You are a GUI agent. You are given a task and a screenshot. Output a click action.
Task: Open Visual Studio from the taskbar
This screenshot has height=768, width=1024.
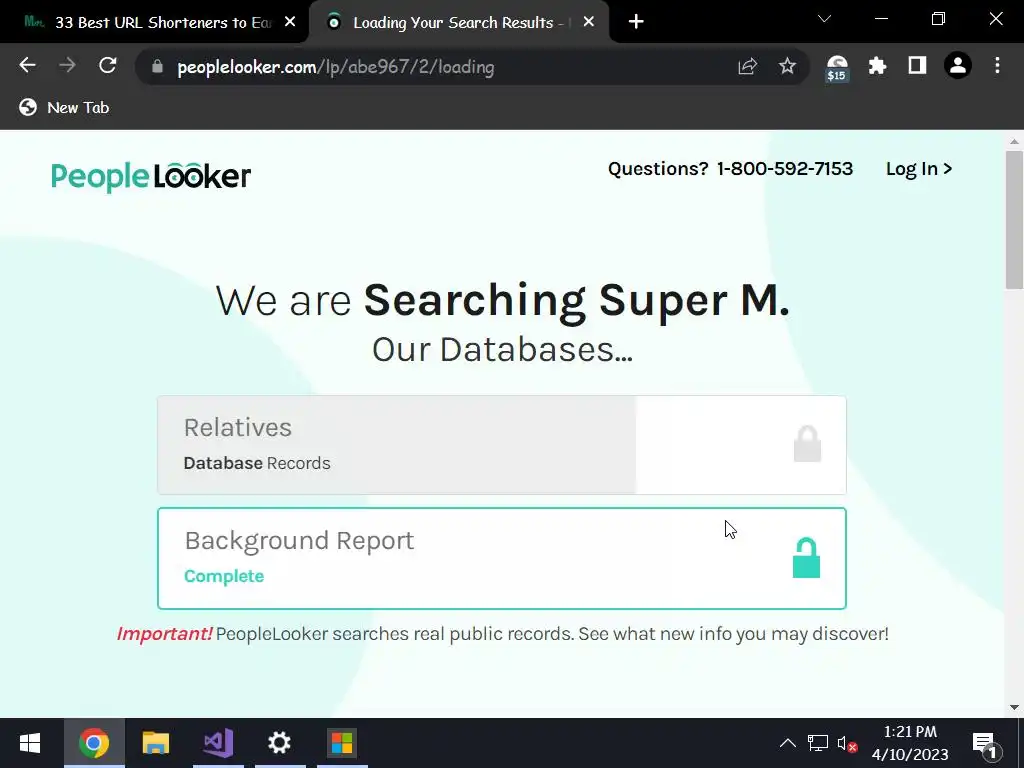click(x=218, y=743)
